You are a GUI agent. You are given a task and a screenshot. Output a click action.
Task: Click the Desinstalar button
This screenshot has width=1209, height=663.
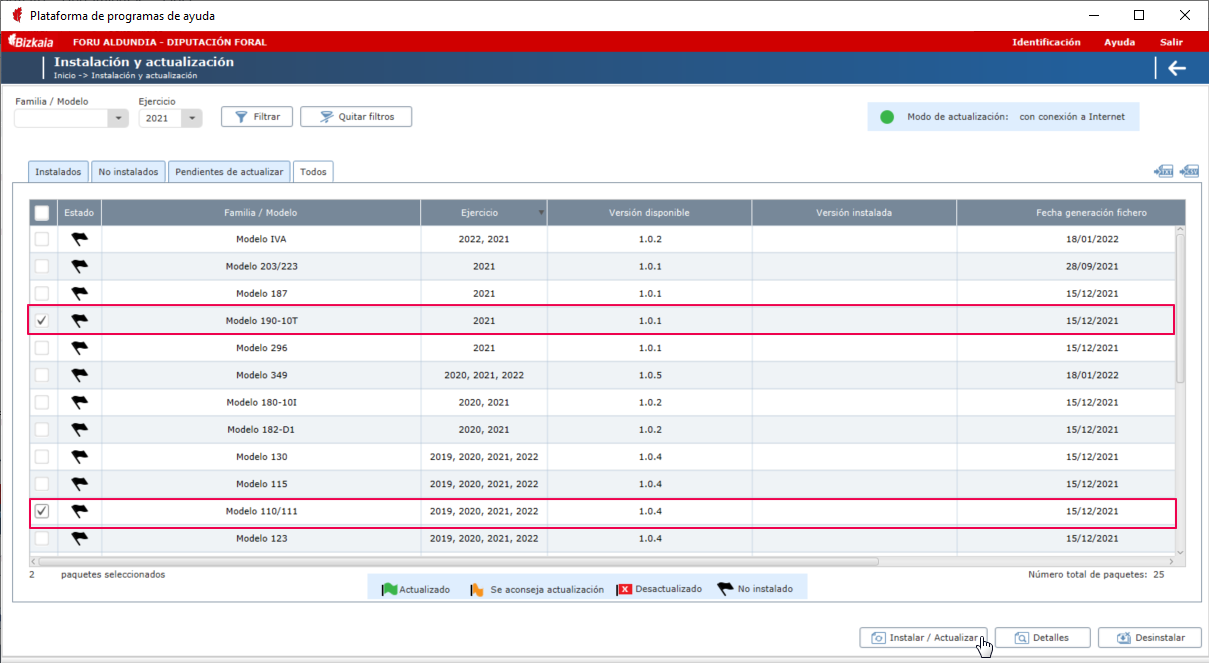[1150, 638]
